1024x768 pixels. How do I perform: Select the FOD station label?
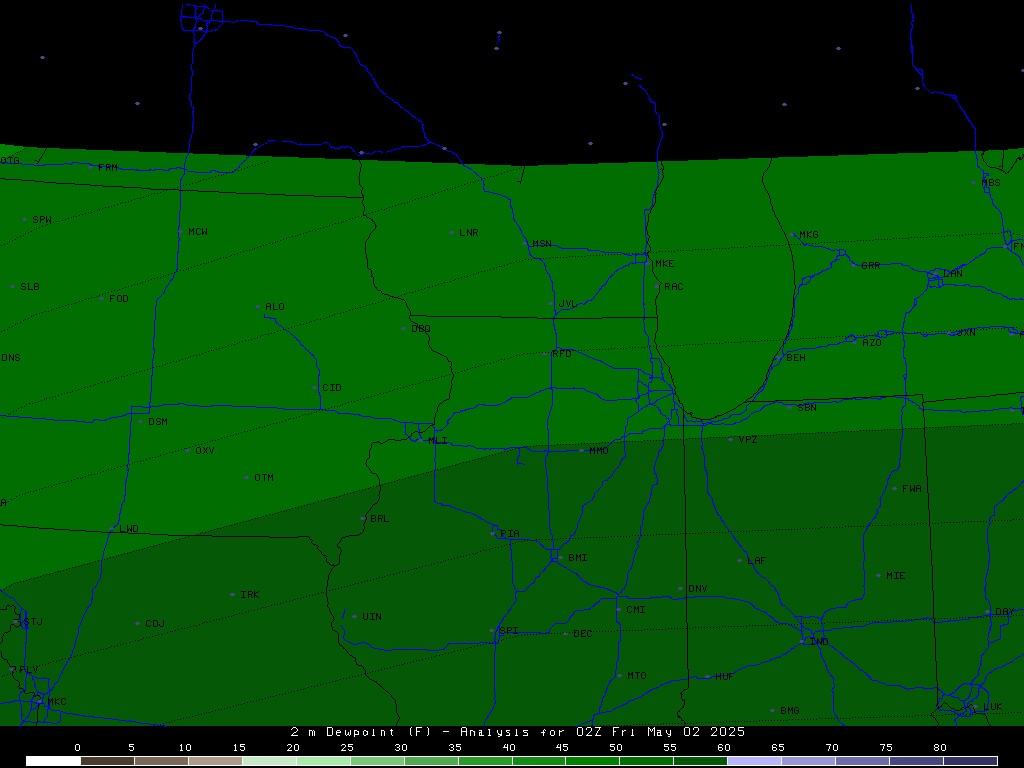pos(119,299)
